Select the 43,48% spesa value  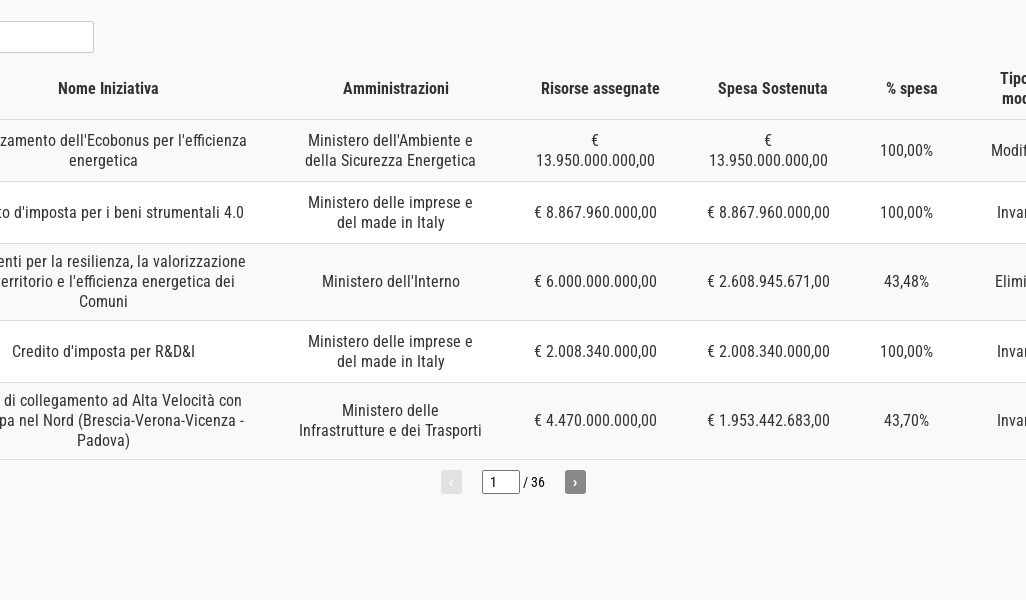[906, 282]
